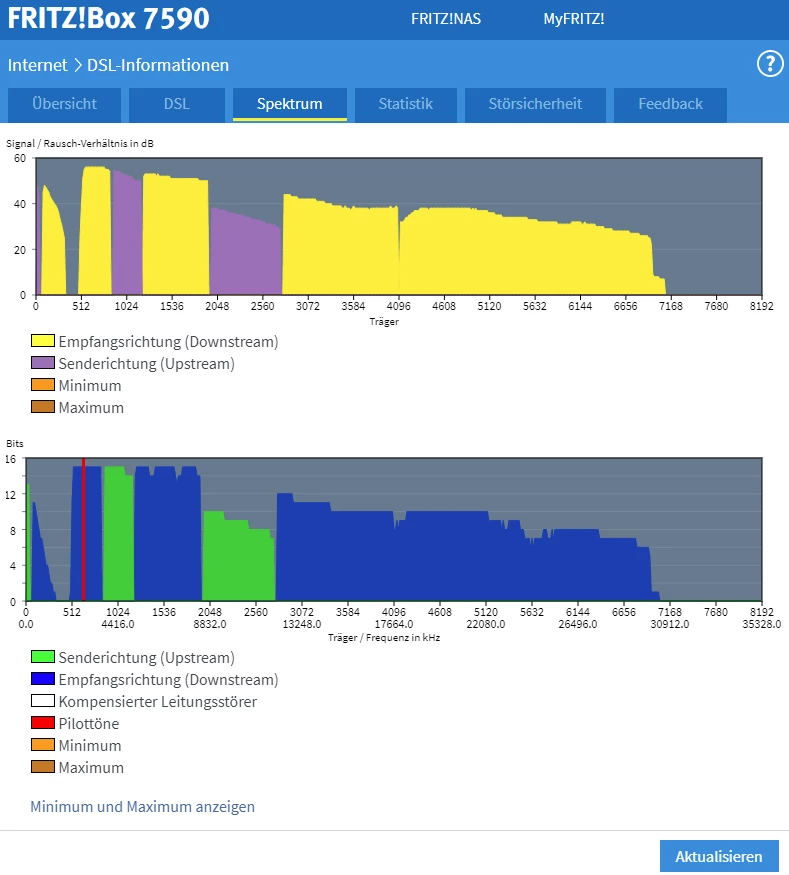This screenshot has width=789, height=875.
Task: Click red Pilottöne legend swatch
Action: coord(43,723)
